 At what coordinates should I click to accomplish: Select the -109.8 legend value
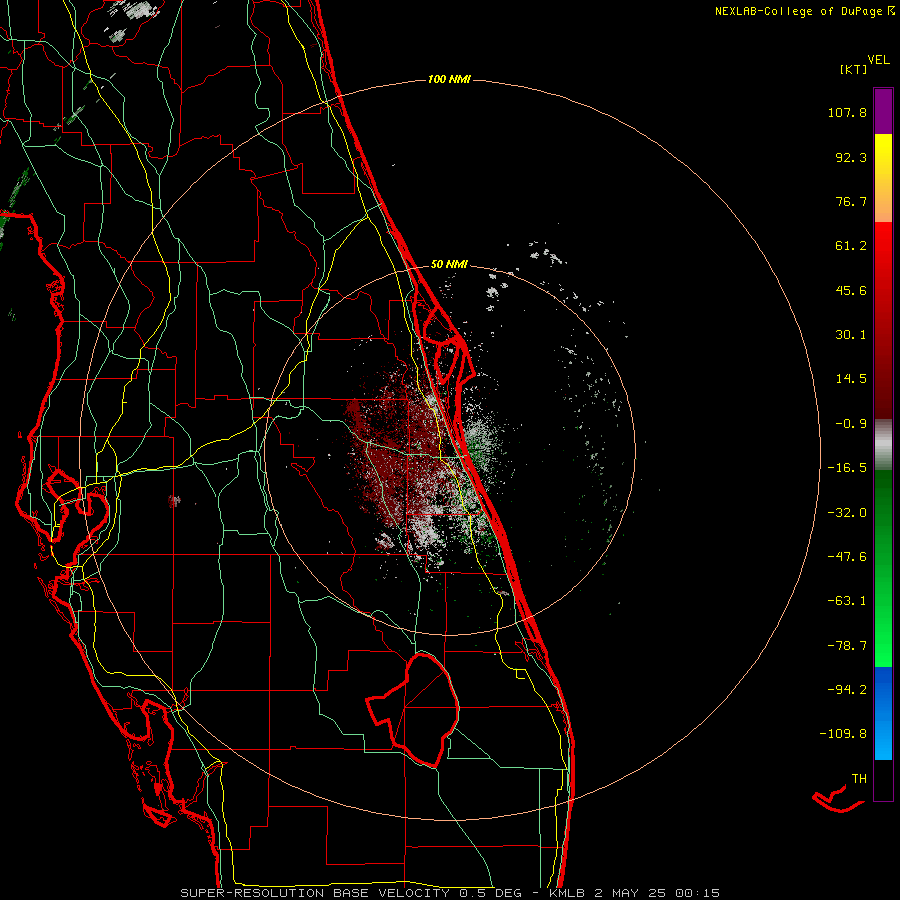[x=843, y=734]
